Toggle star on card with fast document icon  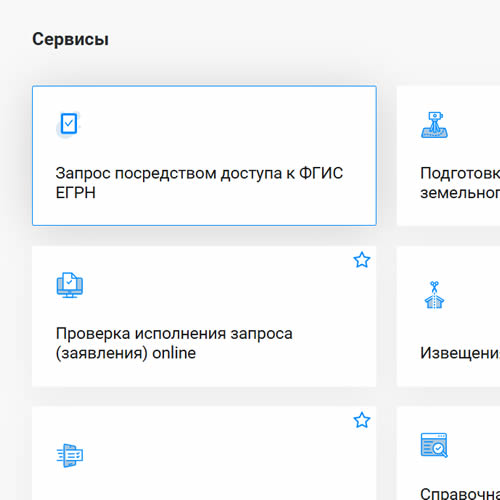point(362,420)
